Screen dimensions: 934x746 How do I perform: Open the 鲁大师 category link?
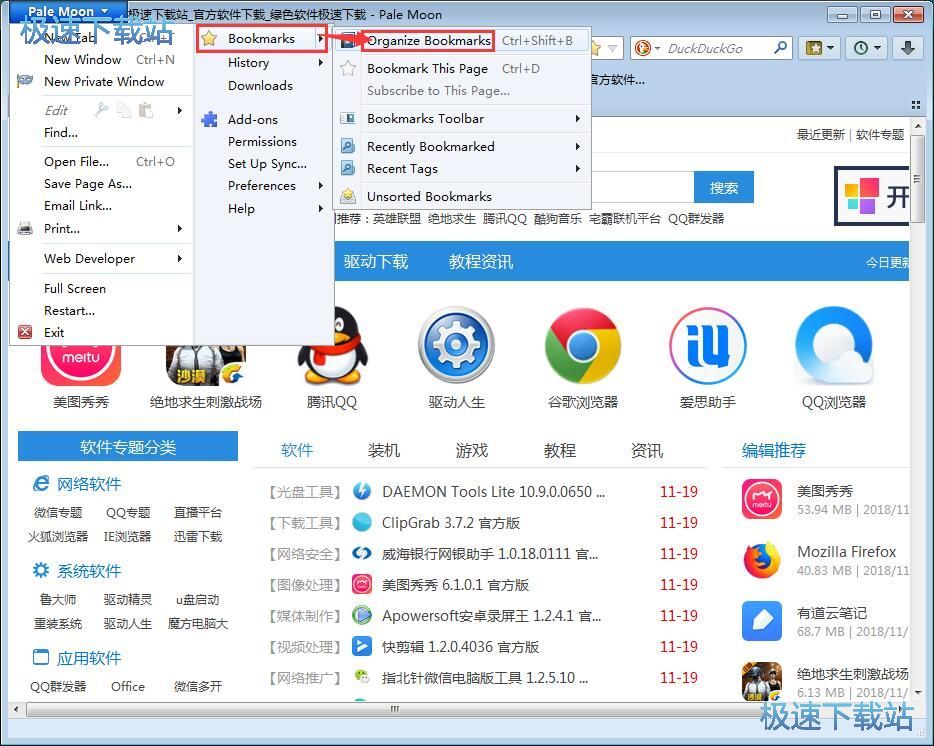pos(58,599)
